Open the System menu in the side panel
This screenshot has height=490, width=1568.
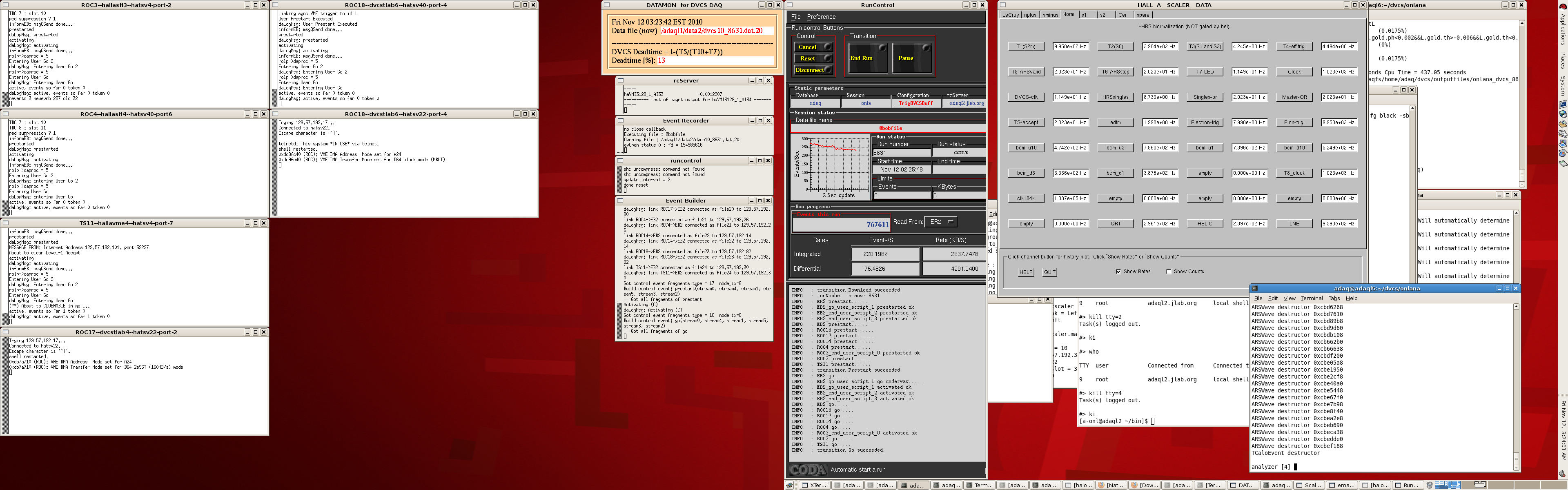click(x=1563, y=85)
